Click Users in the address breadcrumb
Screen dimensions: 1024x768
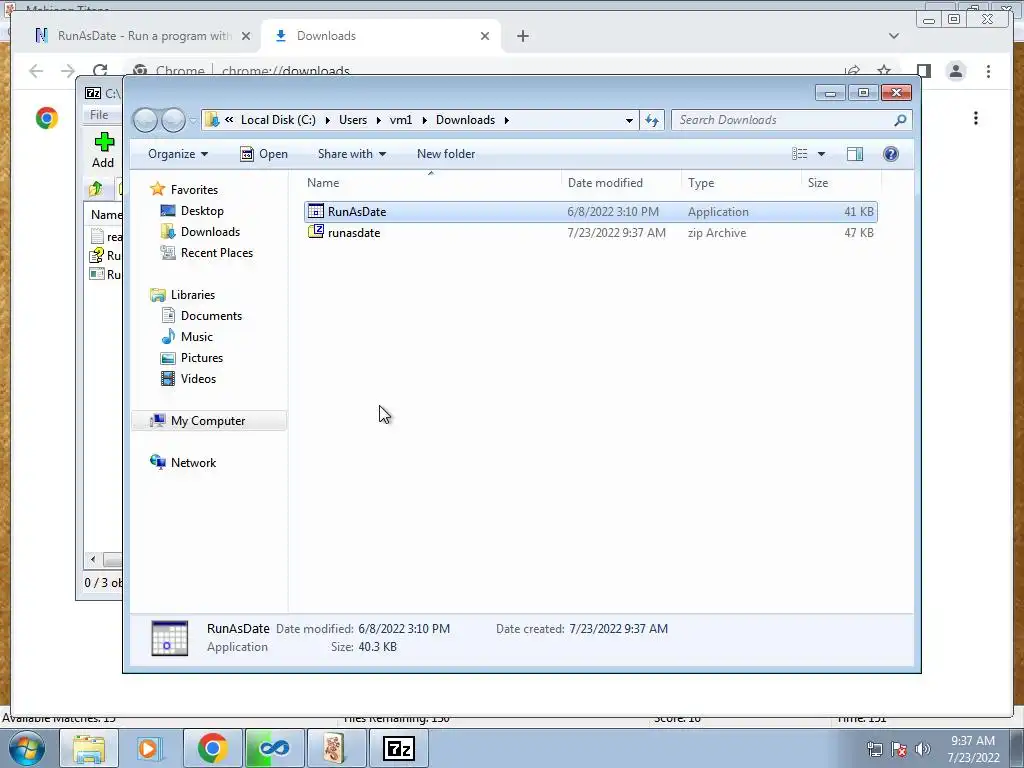(x=353, y=120)
